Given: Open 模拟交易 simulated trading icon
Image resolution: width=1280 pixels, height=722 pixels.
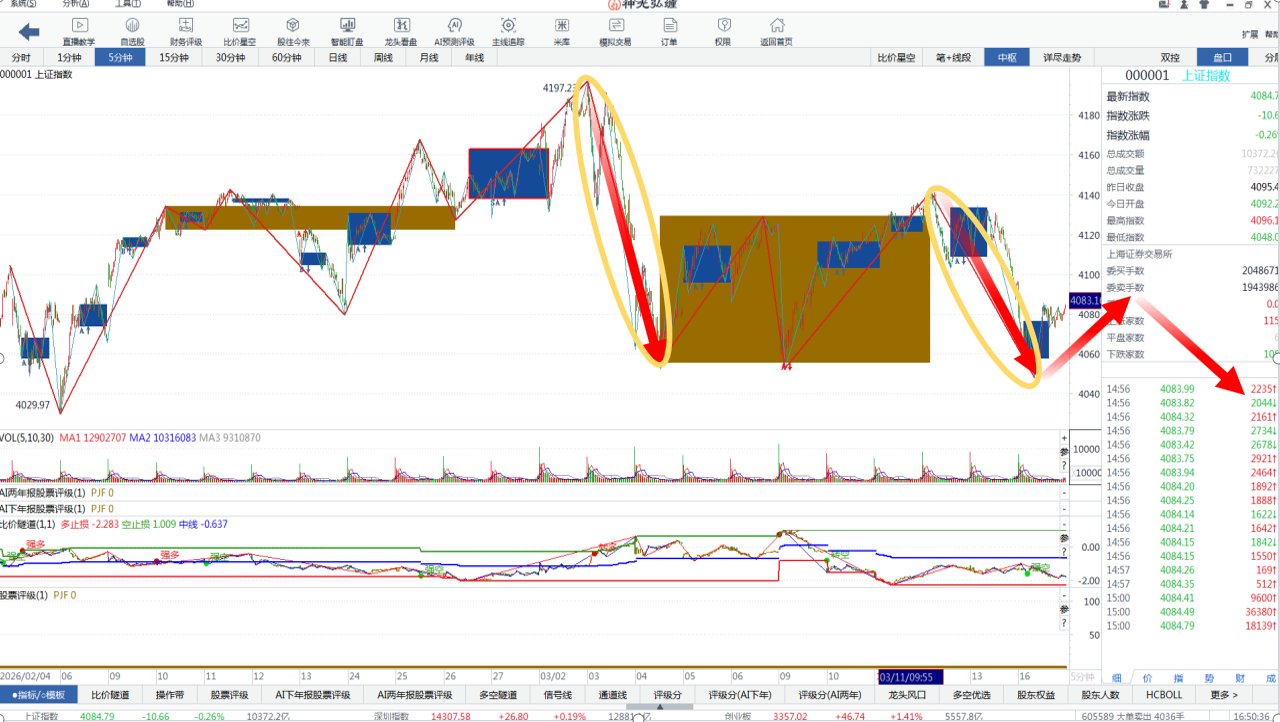Looking at the screenshot, I should (615, 31).
